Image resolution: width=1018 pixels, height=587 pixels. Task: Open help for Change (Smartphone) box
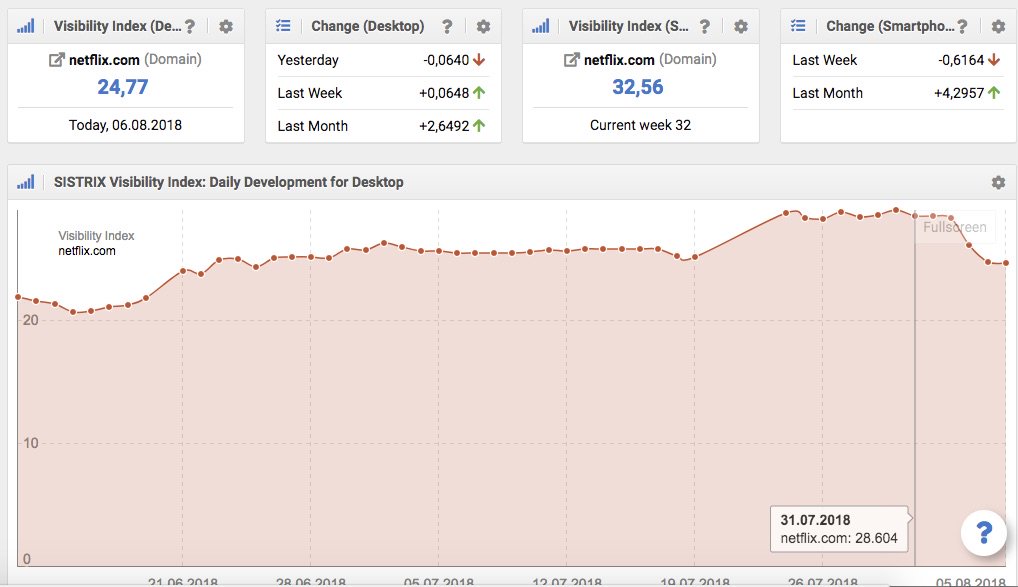pyautogui.click(x=962, y=27)
